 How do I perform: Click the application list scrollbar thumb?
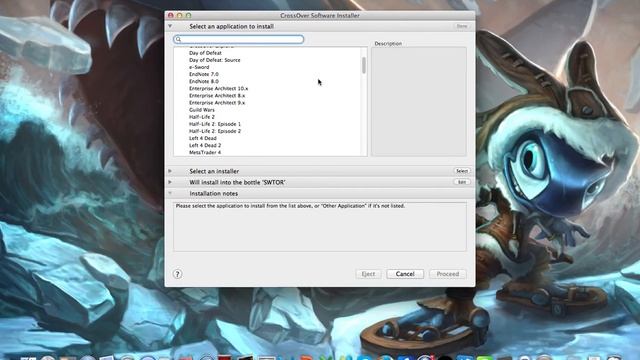point(364,65)
